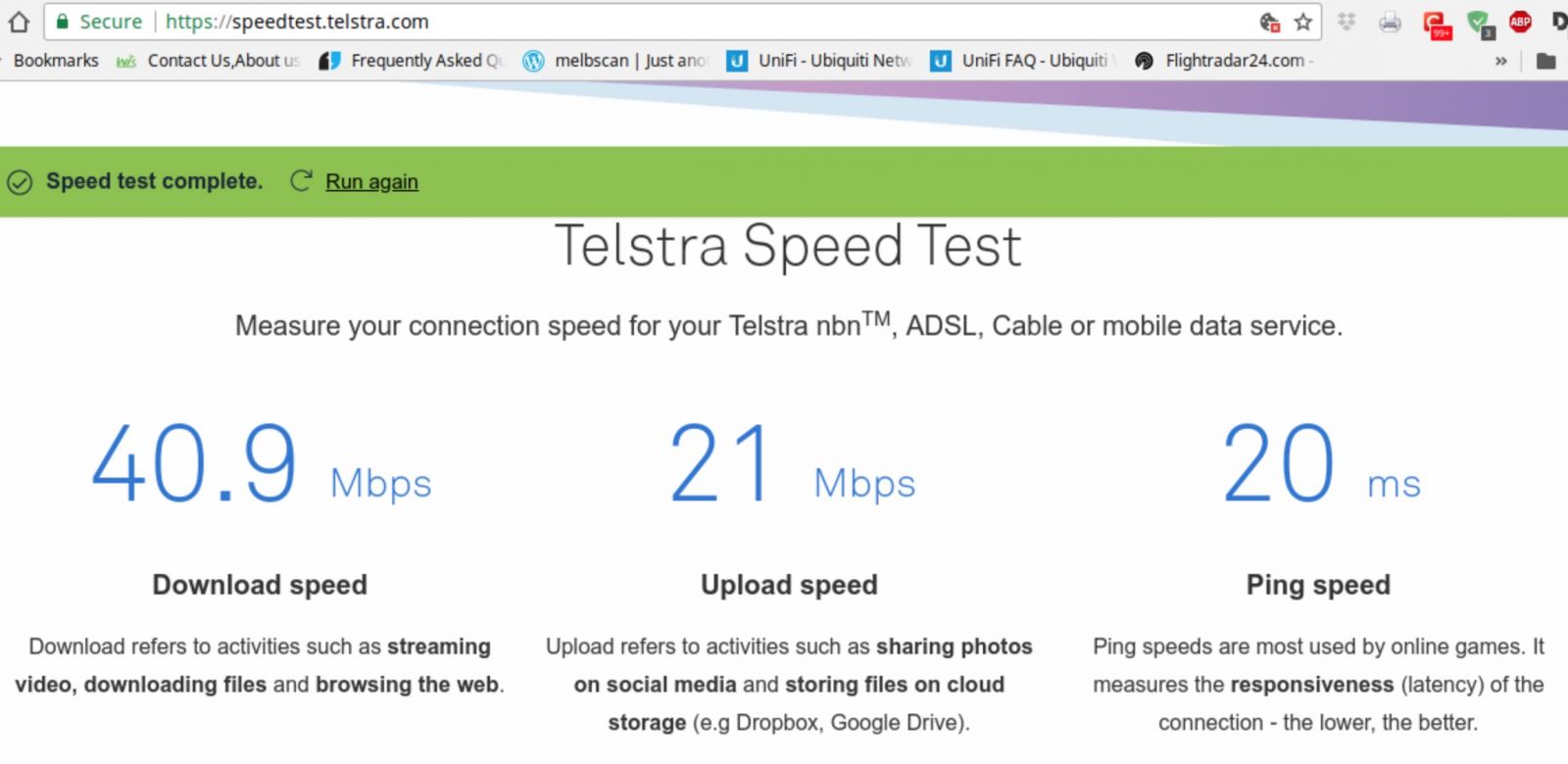Open the Bookmarks folder on bookmarks bar

56,61
